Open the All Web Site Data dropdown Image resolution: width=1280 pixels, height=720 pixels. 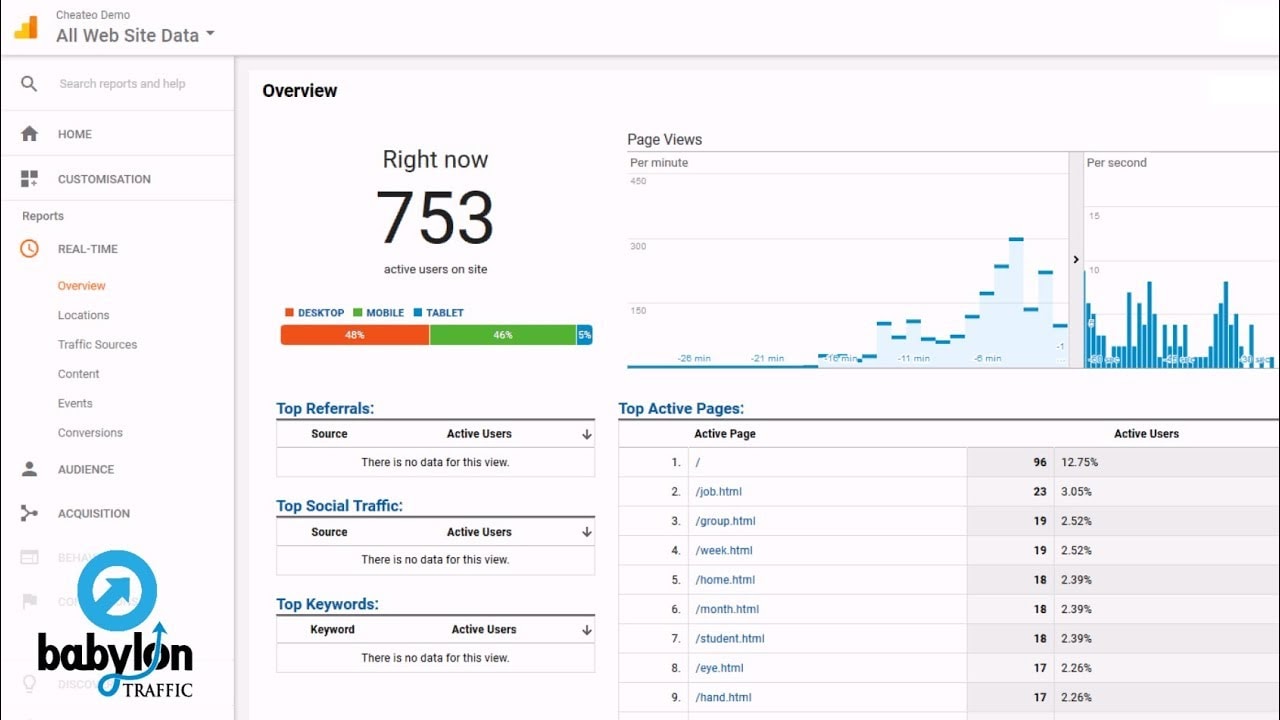pyautogui.click(x=135, y=35)
